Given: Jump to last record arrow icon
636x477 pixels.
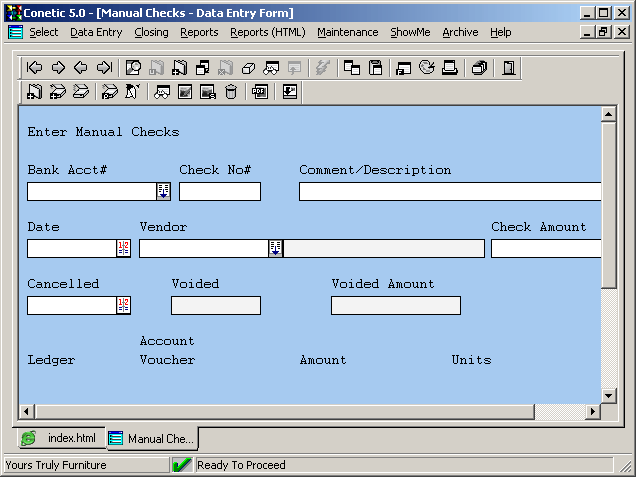Looking at the screenshot, I should pyautogui.click(x=104, y=68).
